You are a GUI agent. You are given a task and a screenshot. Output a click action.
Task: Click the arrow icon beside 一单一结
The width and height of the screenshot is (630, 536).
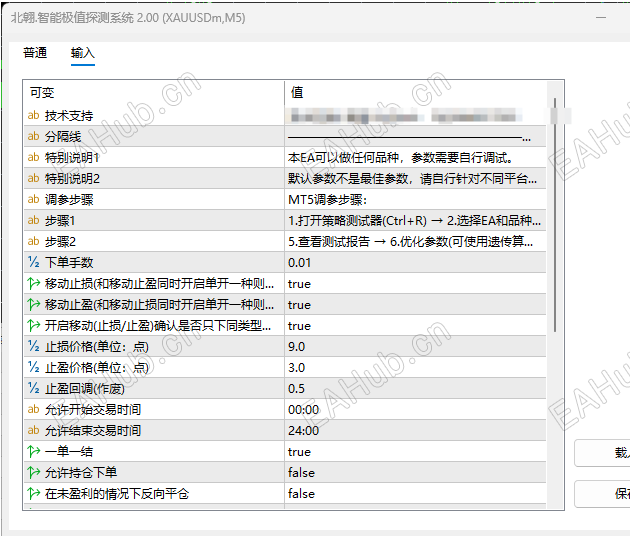34,451
